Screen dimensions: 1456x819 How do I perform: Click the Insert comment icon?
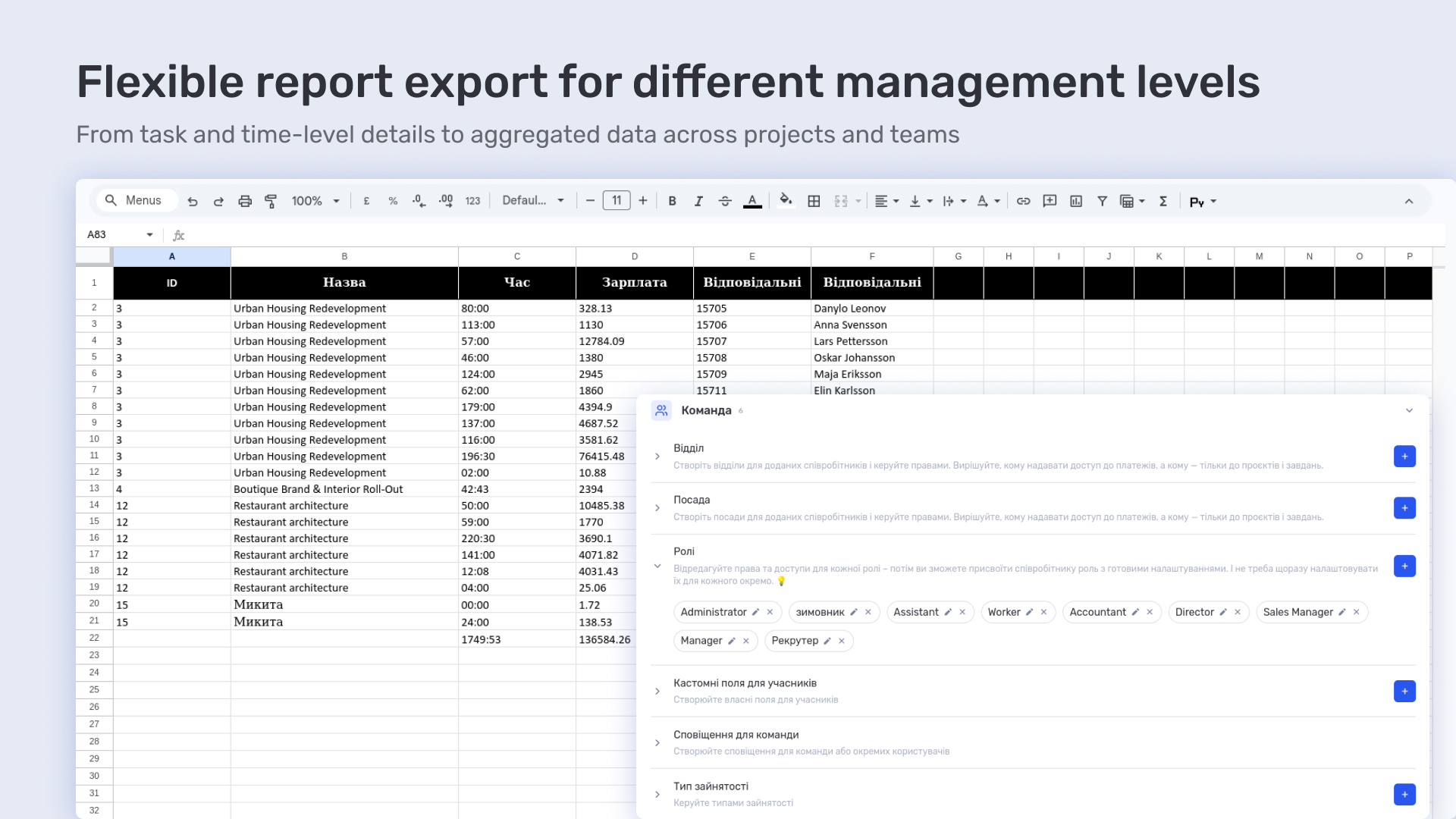1050,201
